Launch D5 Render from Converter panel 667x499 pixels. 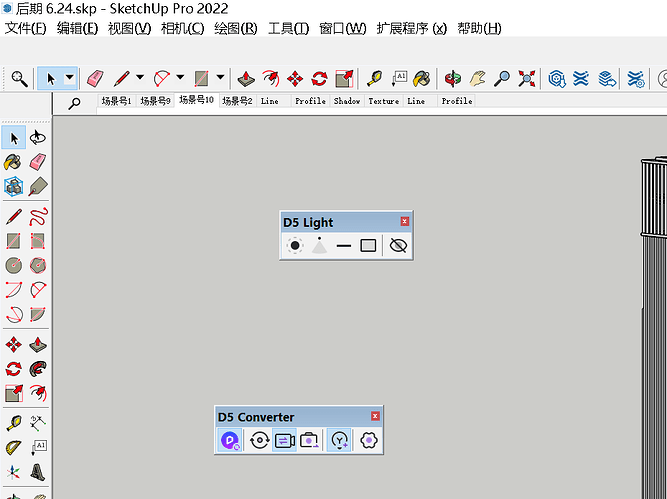tap(230, 440)
